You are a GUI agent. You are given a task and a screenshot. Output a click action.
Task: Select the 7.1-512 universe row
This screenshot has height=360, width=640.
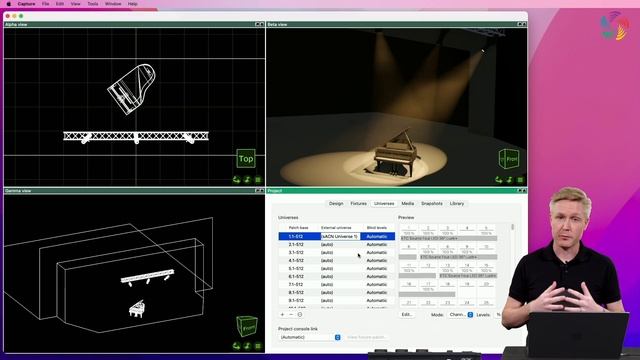click(337, 284)
